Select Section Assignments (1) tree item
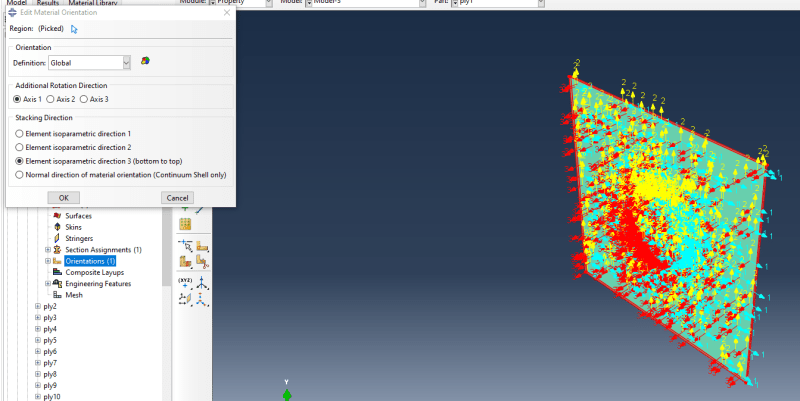This screenshot has height=401, width=800. tap(103, 250)
